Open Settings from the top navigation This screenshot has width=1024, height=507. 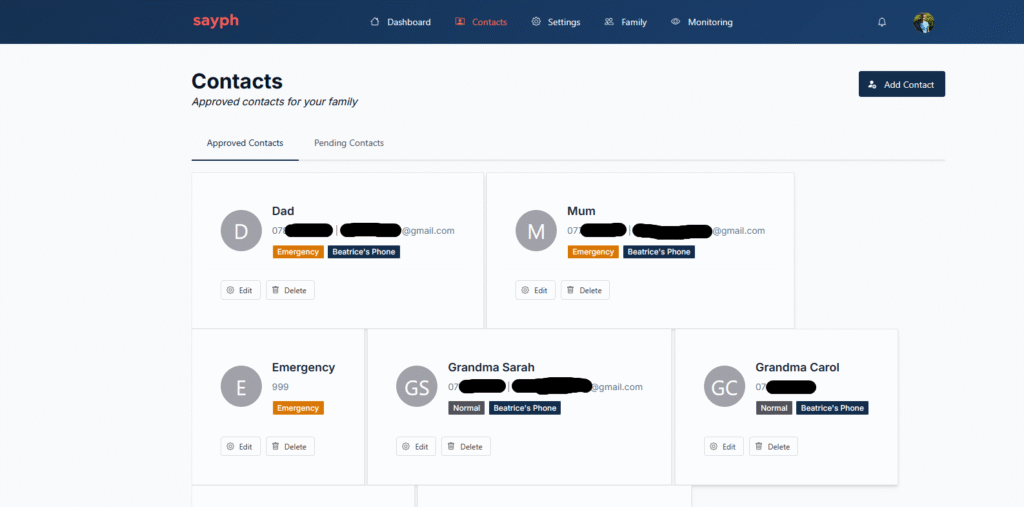[555, 22]
